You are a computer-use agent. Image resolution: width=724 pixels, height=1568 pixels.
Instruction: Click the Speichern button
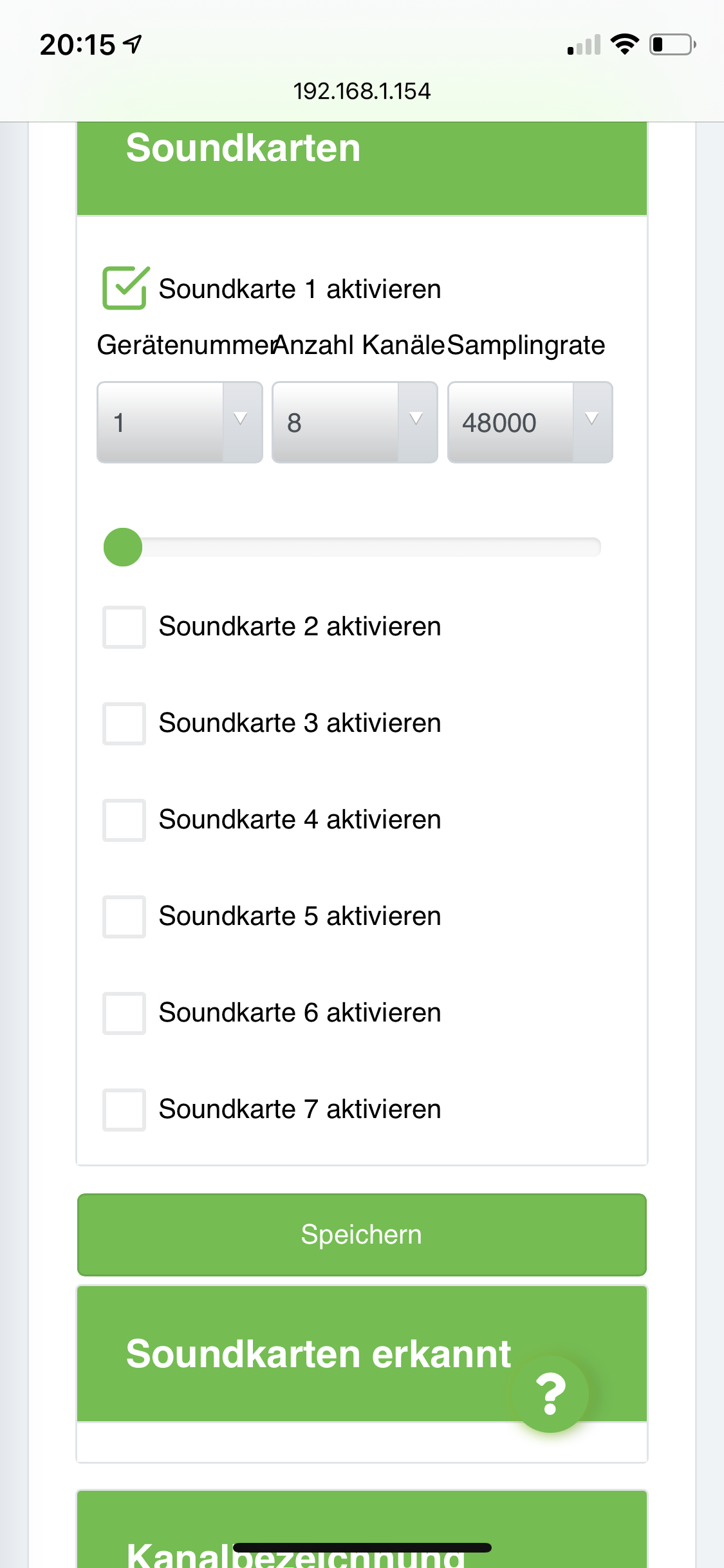pos(362,1235)
